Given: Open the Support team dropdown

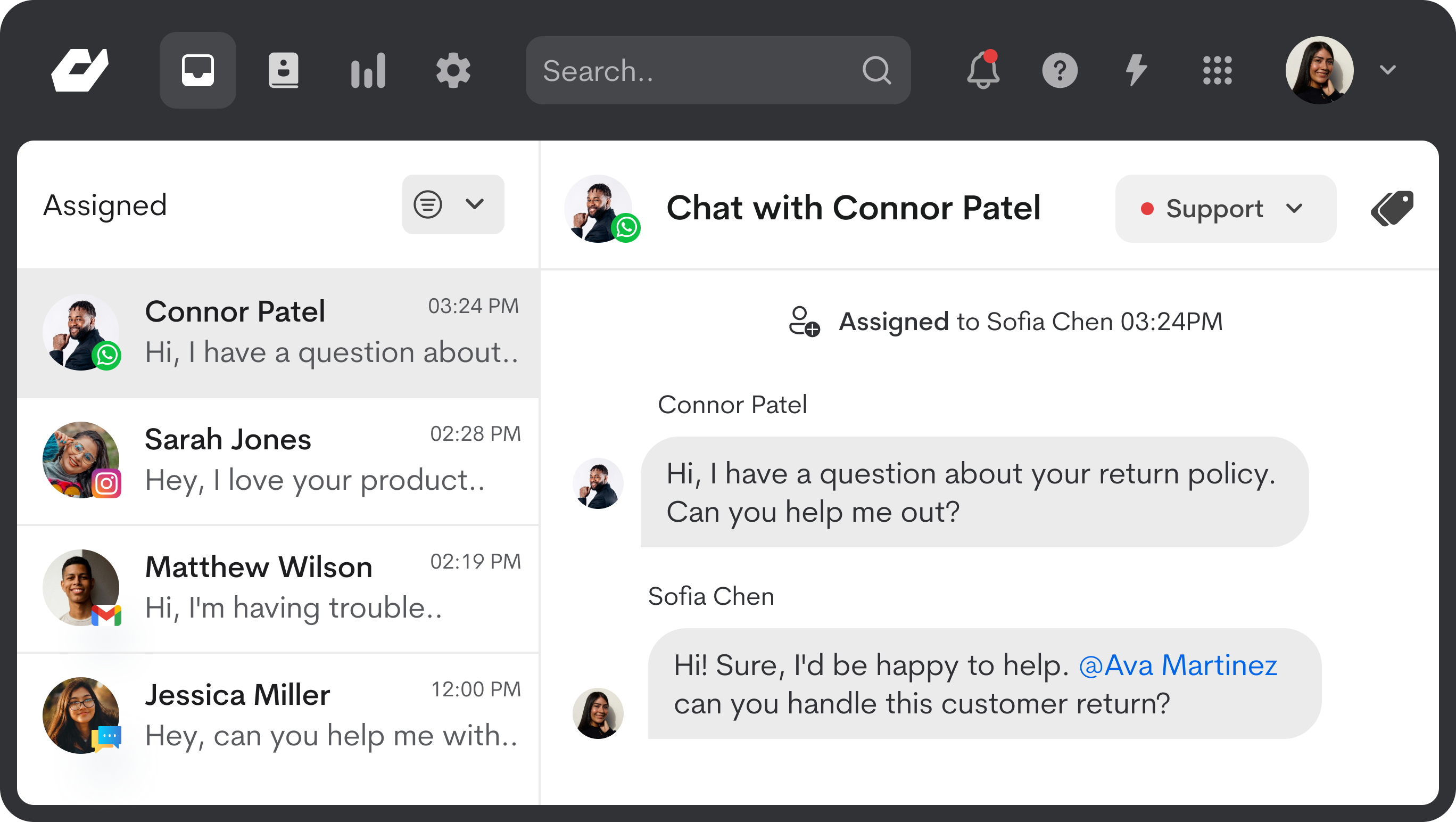Looking at the screenshot, I should (x=1226, y=208).
